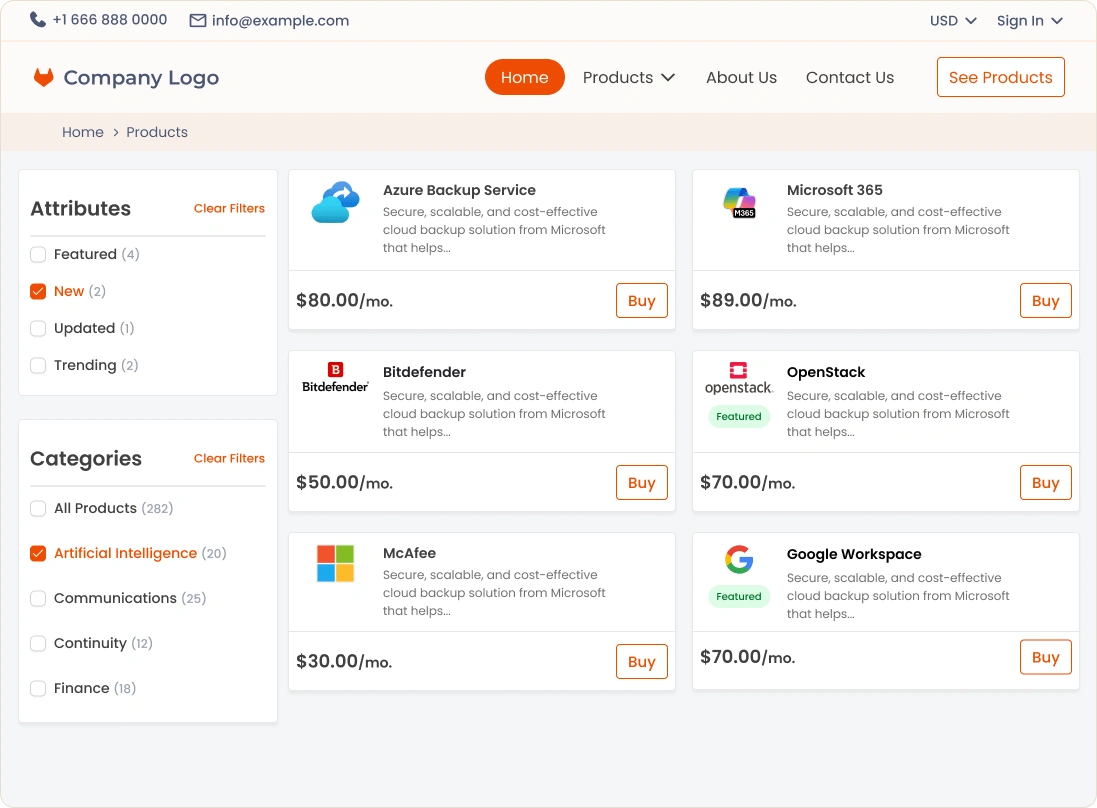1097x808 pixels.
Task: Click the $50.00/mo. price
Action: point(344,482)
